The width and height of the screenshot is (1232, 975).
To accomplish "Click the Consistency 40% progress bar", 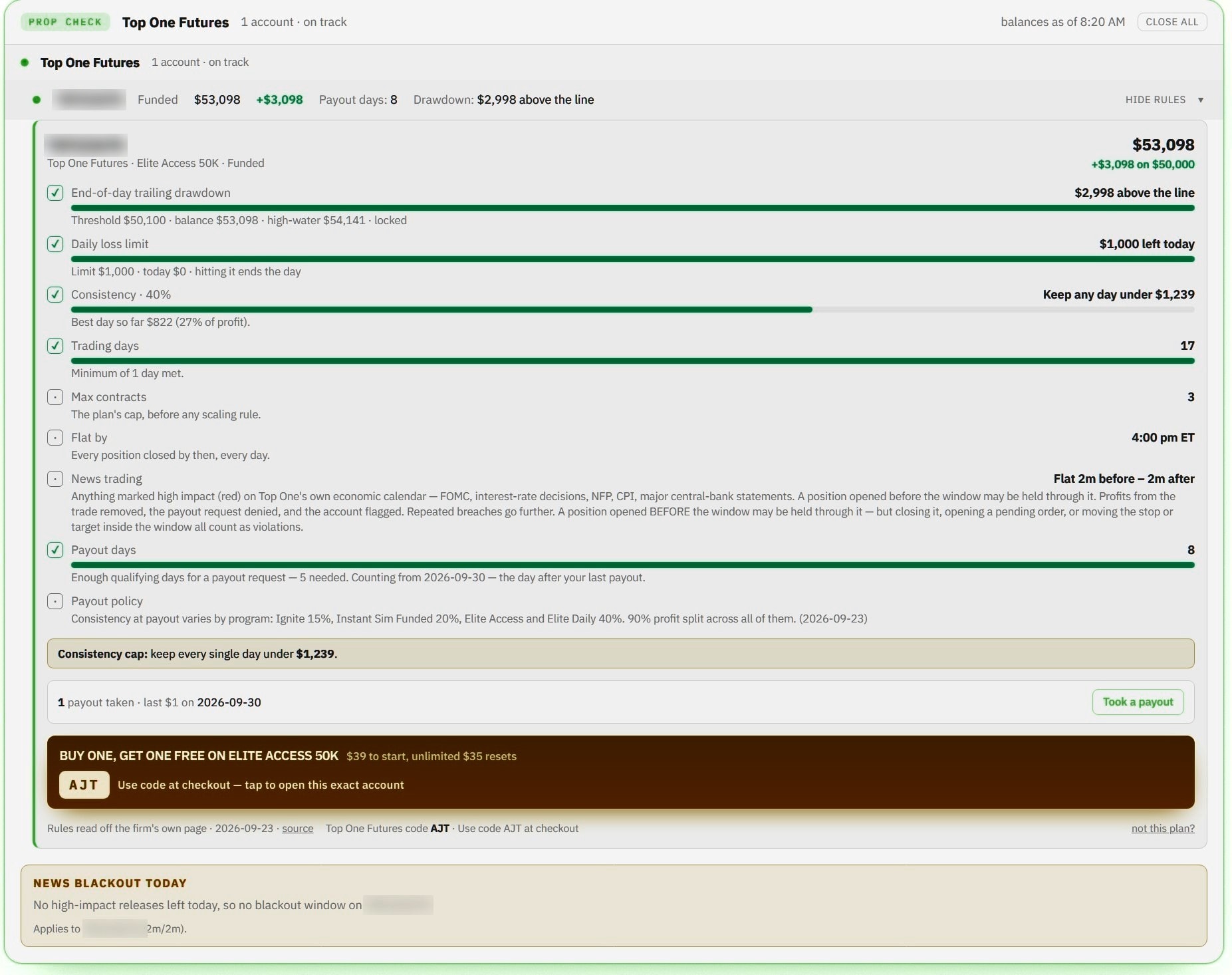I will (632, 310).
